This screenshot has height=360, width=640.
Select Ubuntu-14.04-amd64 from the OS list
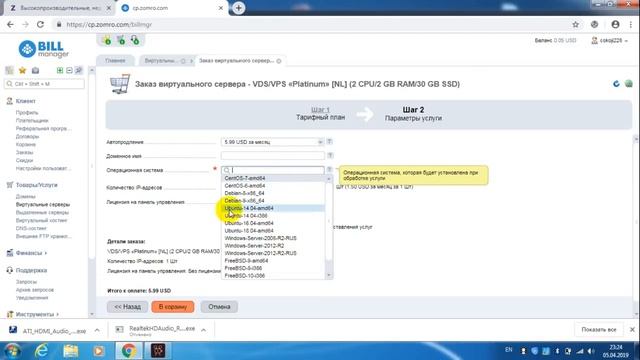(x=273, y=208)
